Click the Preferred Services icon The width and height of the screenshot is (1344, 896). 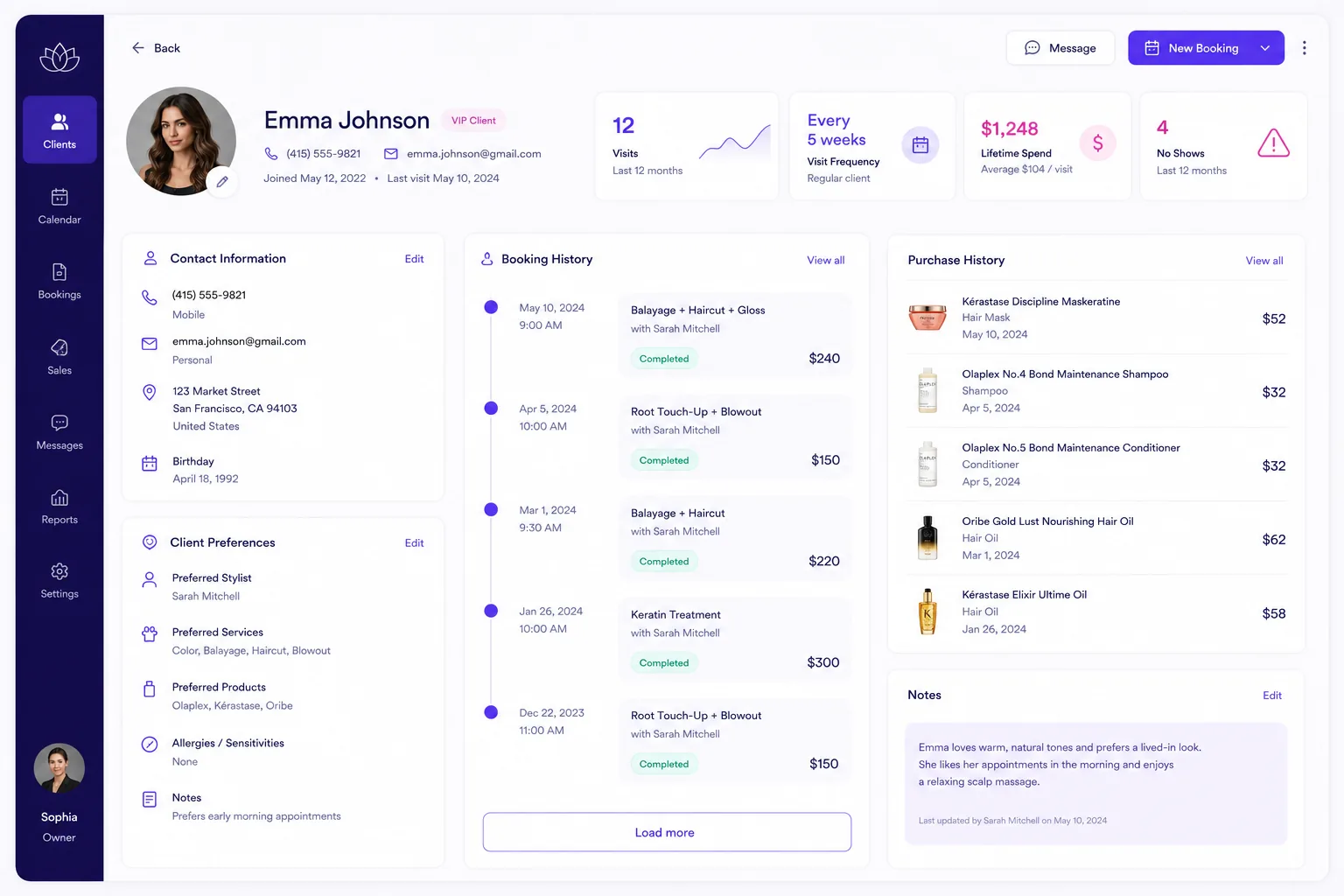coord(150,633)
